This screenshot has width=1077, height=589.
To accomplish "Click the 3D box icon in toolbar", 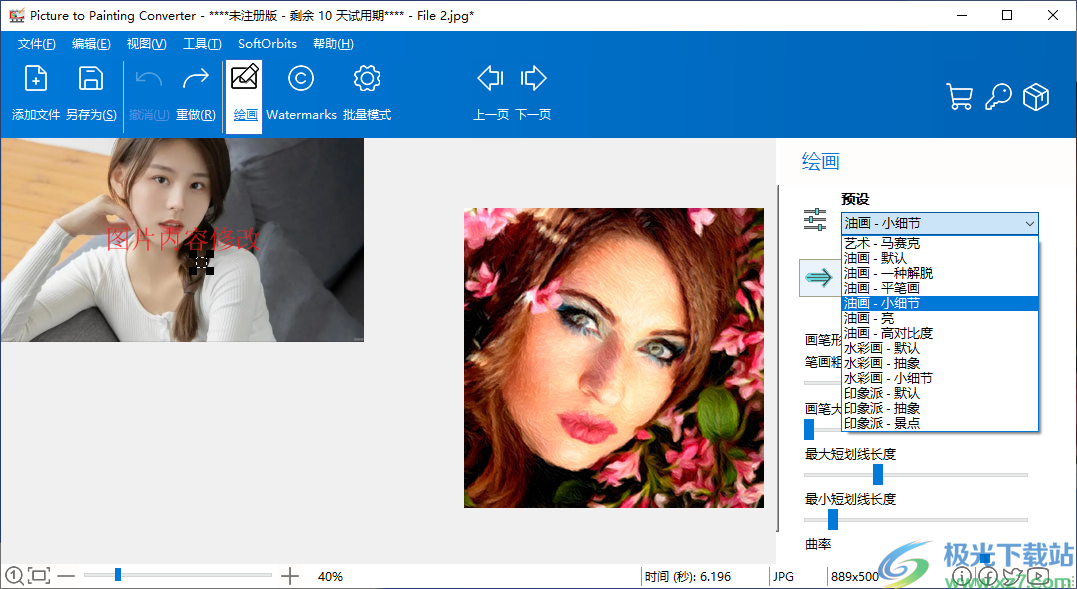I will click(1036, 97).
